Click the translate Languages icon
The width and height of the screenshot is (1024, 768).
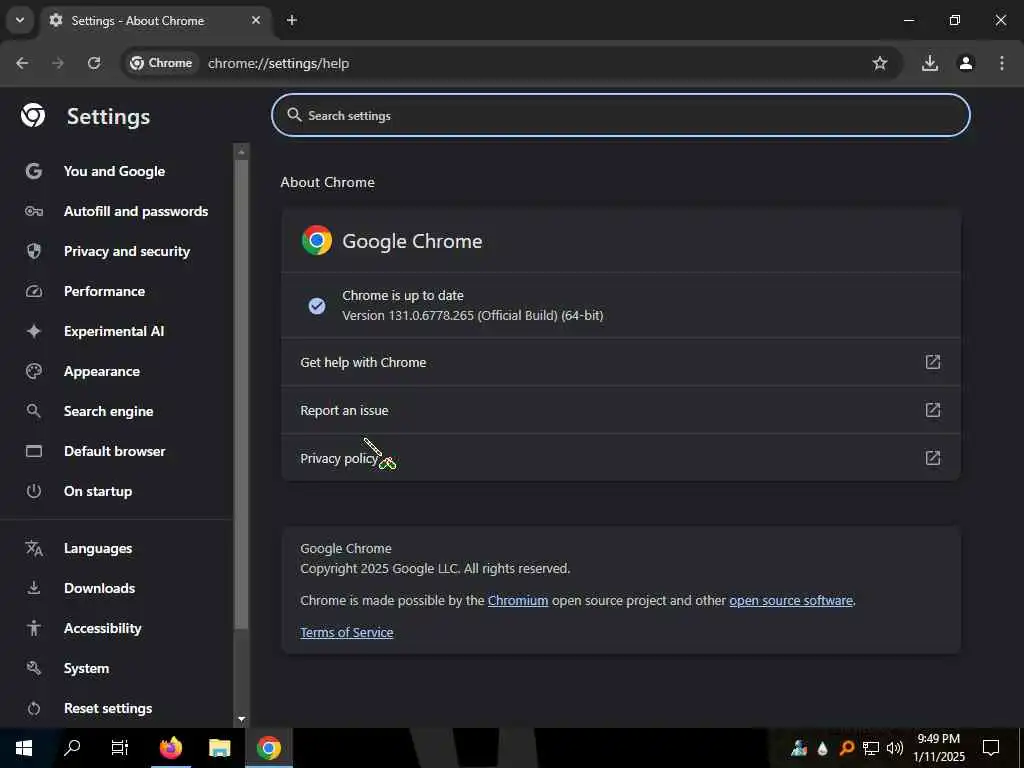point(34,549)
